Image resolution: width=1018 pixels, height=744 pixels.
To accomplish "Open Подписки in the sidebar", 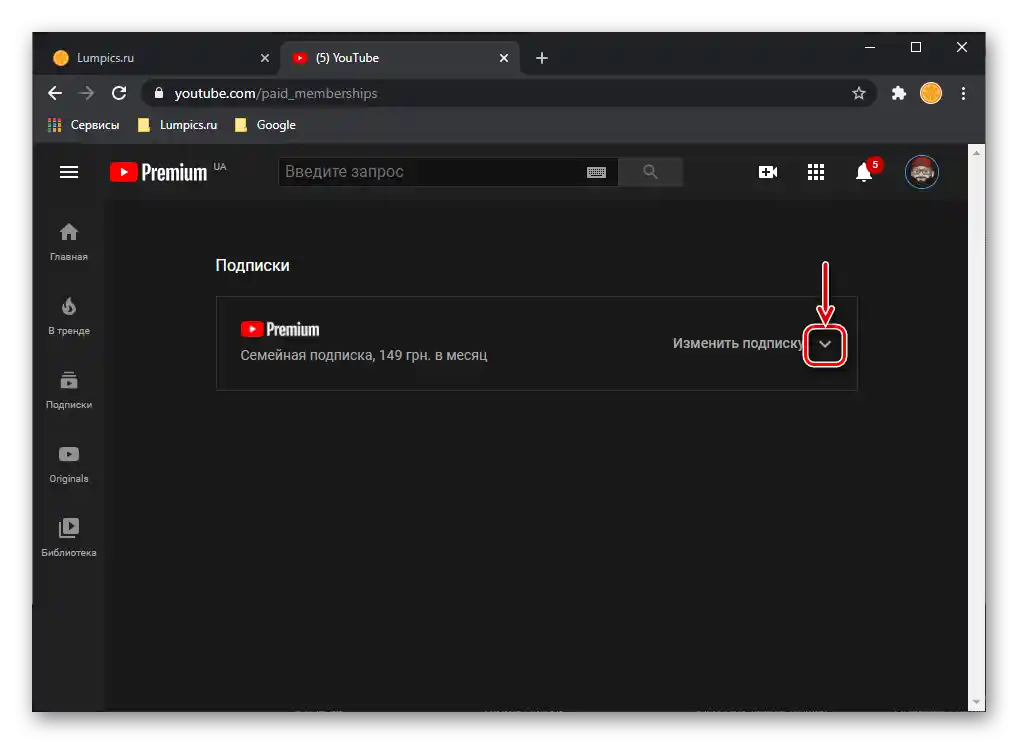I will point(69,390).
